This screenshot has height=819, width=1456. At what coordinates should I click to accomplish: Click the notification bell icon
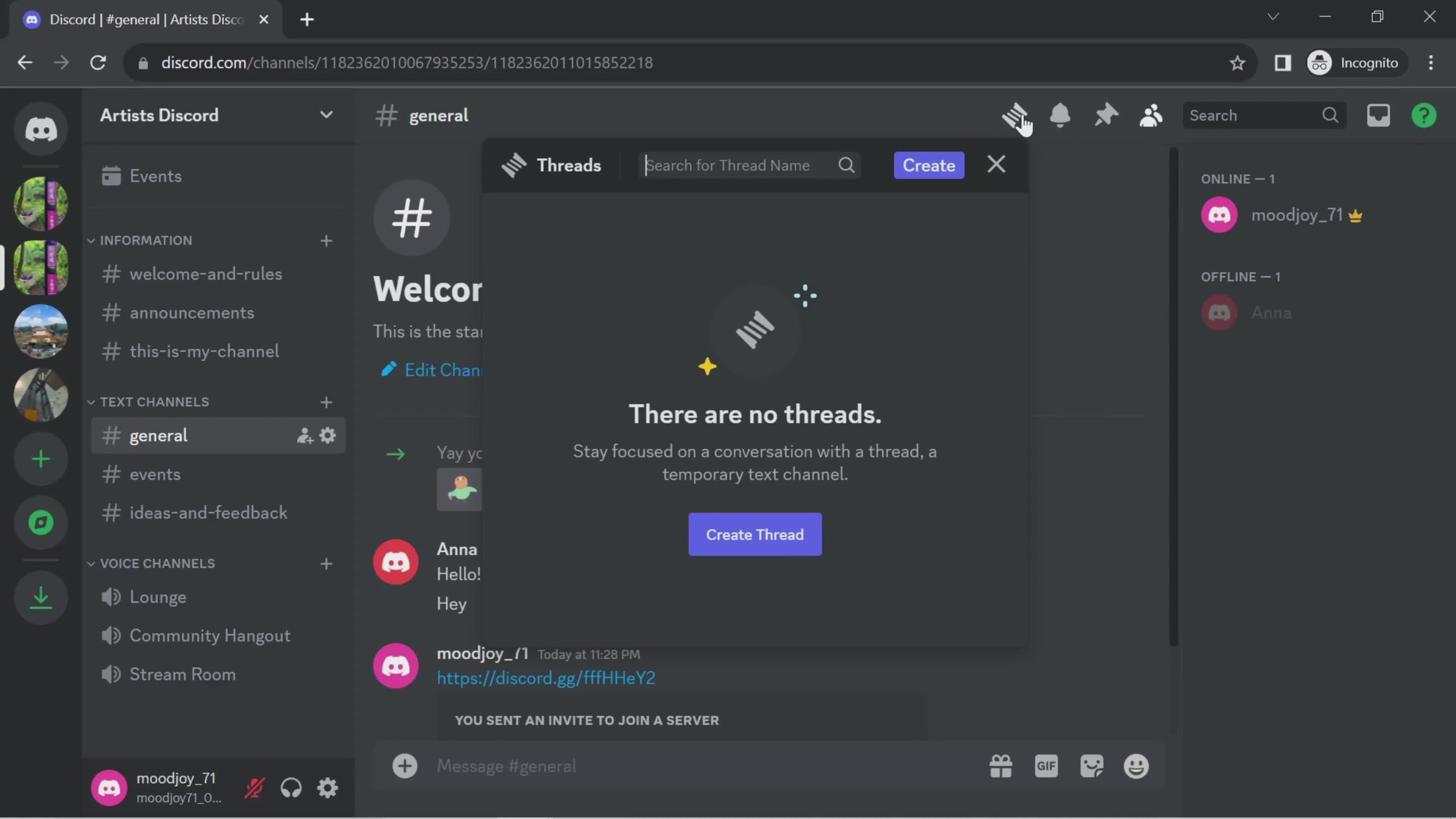coord(1059,114)
